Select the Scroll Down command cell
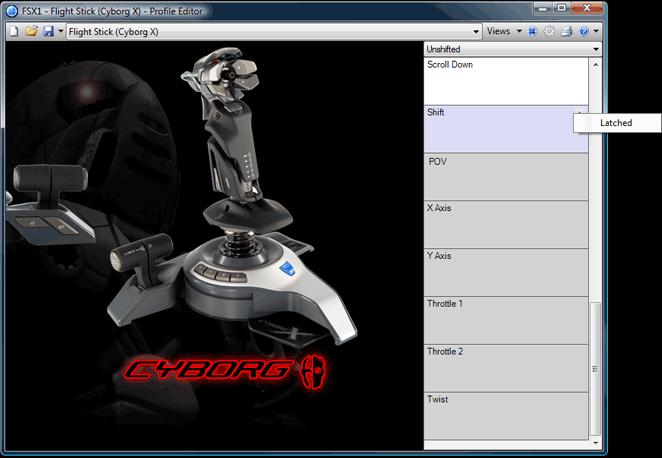This screenshot has width=662, height=458. (506, 81)
